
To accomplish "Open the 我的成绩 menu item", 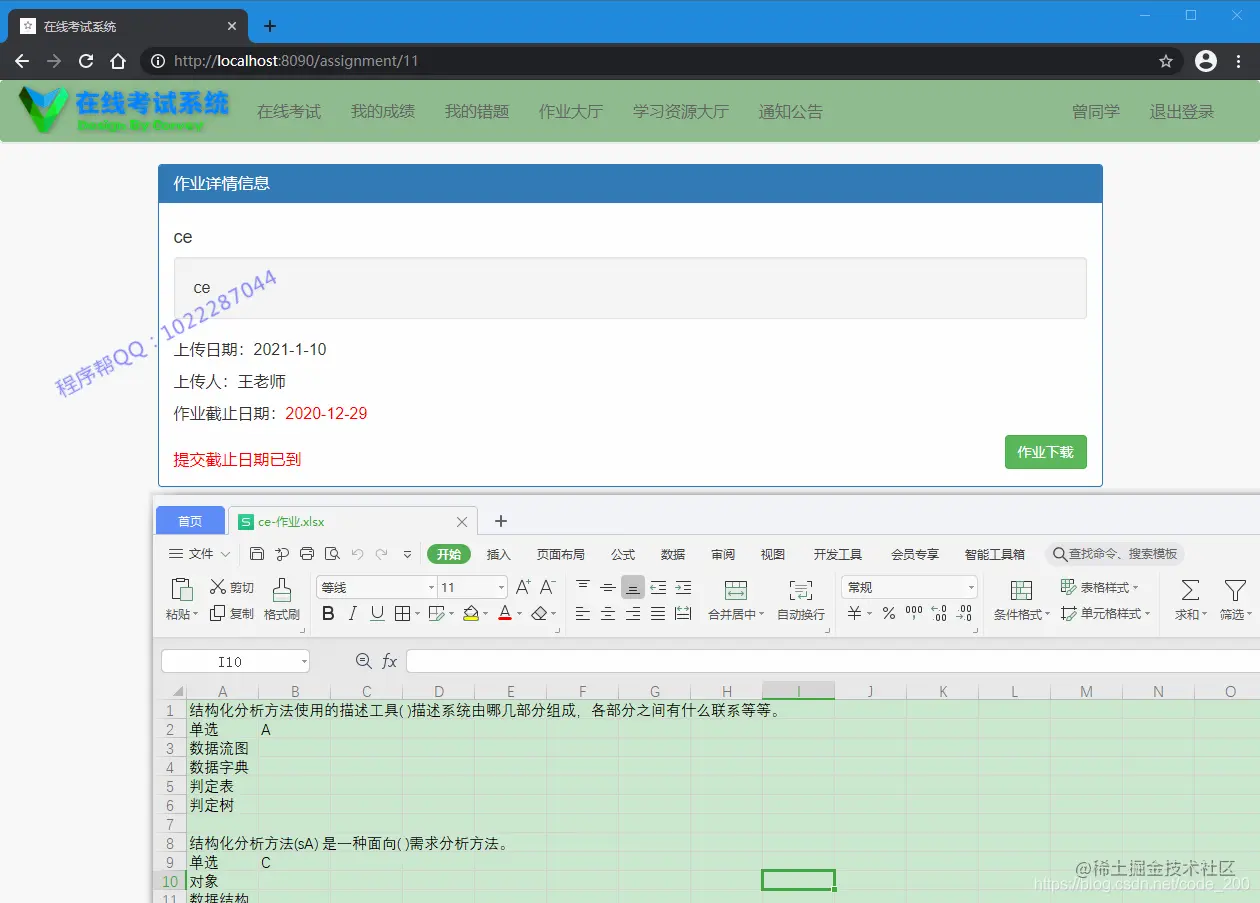I will (x=381, y=111).
